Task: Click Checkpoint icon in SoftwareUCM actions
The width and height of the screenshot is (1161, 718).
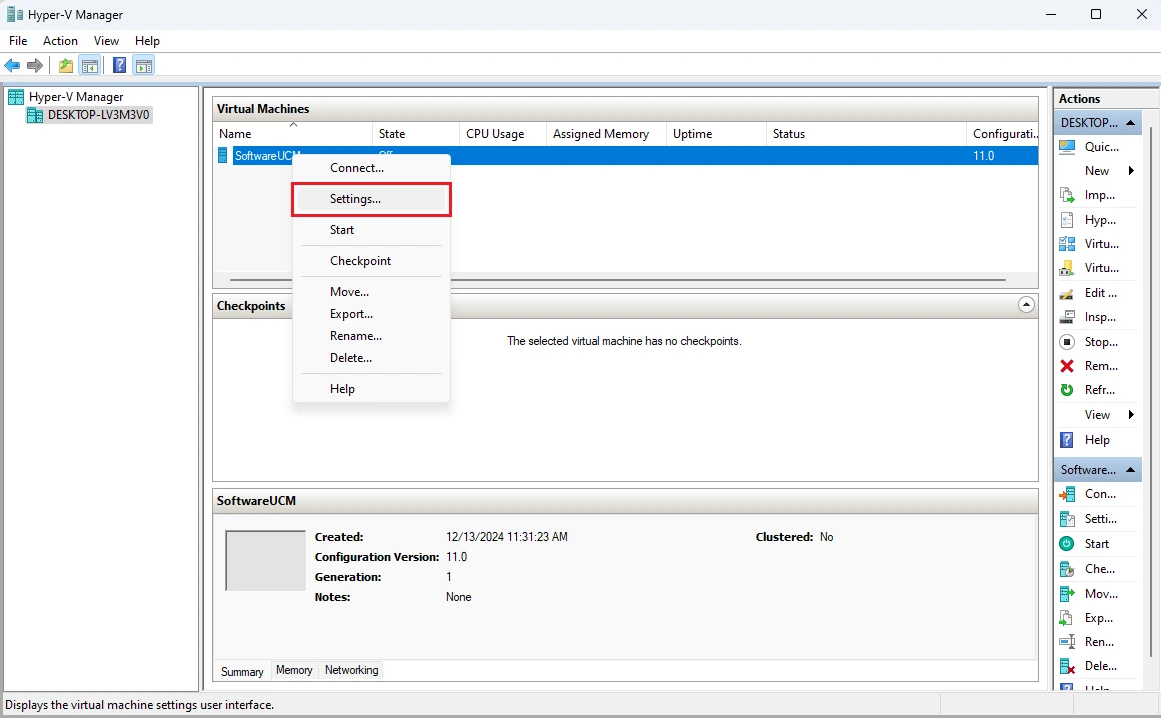Action: point(1067,568)
